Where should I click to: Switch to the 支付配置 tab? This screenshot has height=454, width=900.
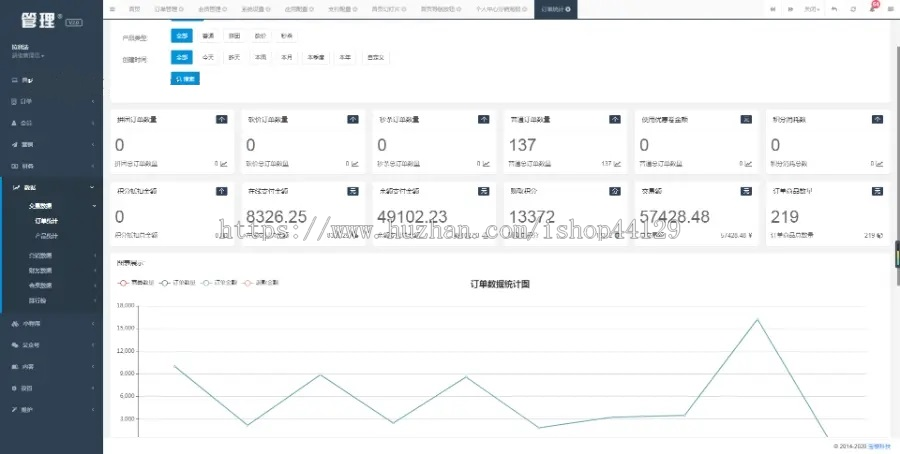click(343, 9)
